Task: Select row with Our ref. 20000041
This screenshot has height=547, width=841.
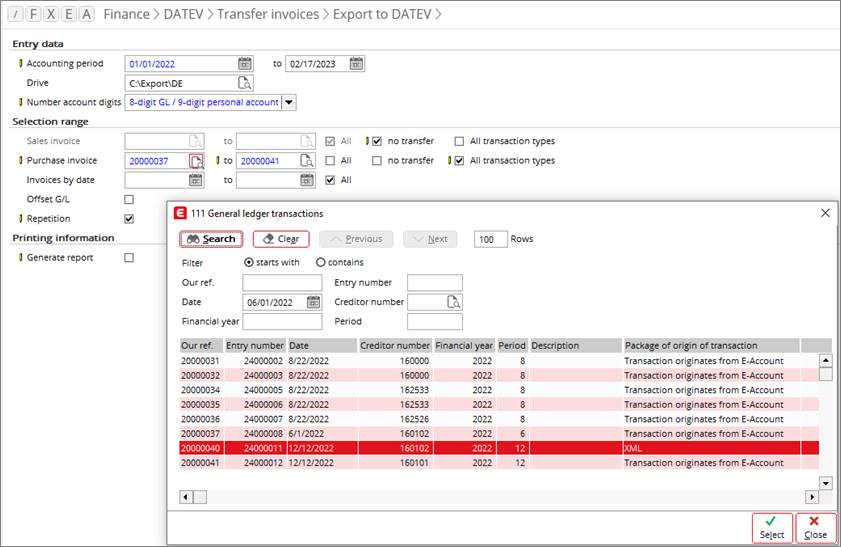Action: [x=499, y=463]
